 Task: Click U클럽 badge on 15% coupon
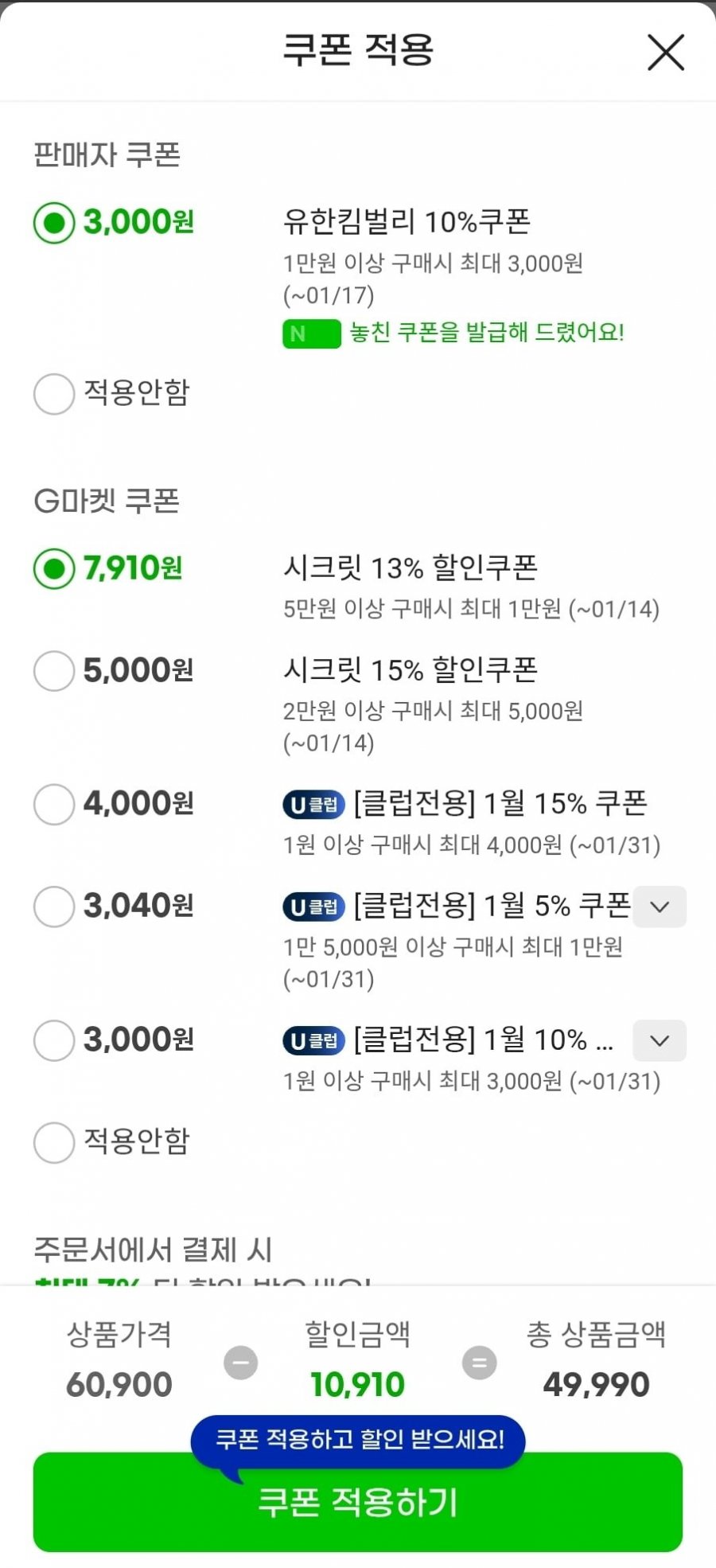(313, 805)
